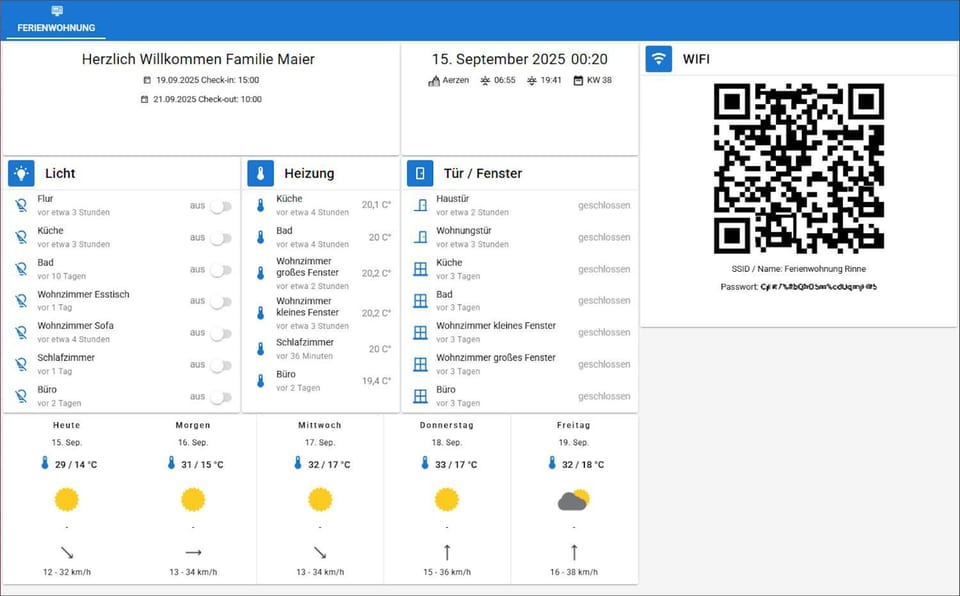Click the Wohnungstür door icon
This screenshot has width=960, height=596.
[421, 237]
